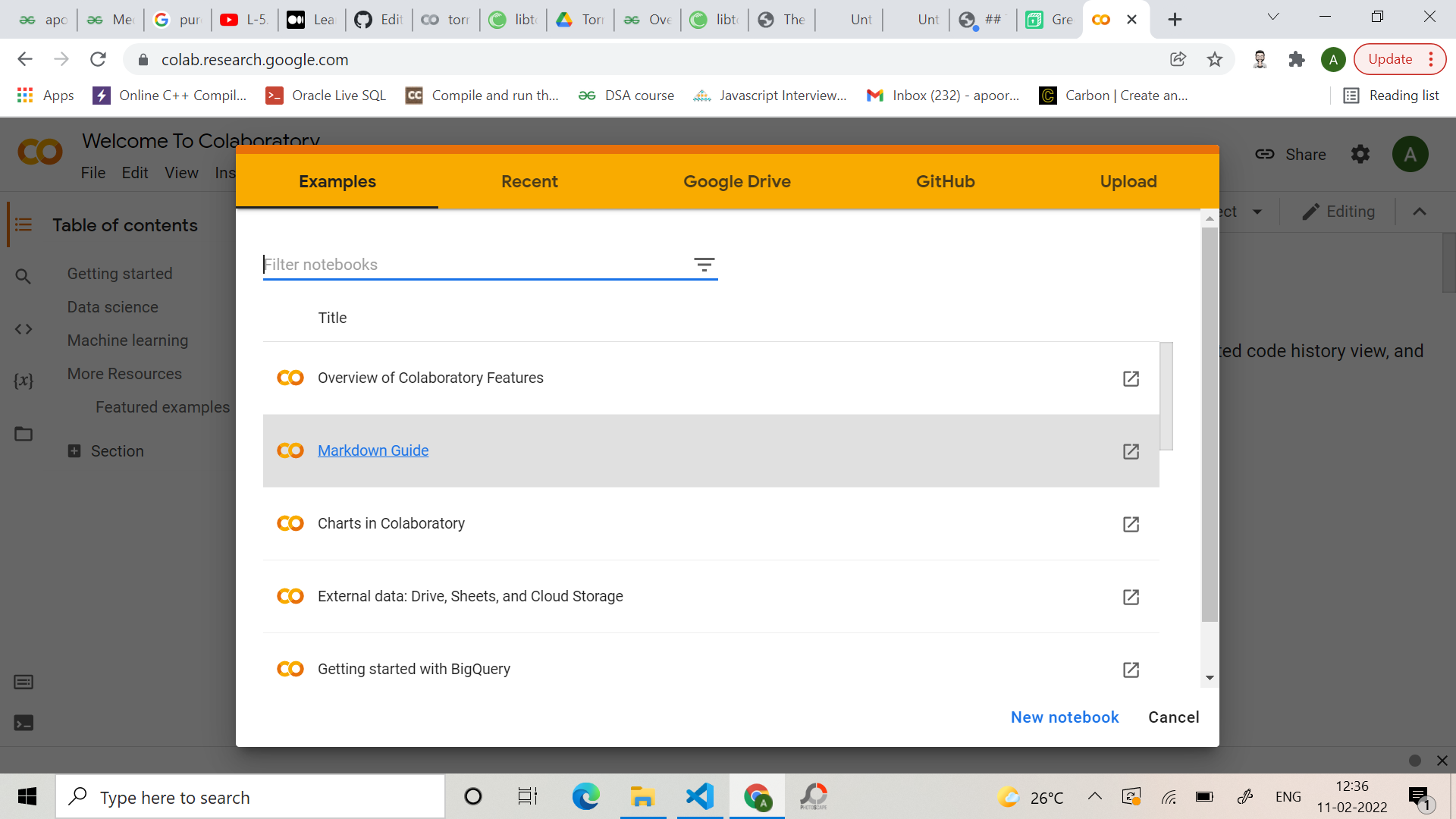
Task: Expand the Section item in table of contents
Action: click(x=74, y=451)
